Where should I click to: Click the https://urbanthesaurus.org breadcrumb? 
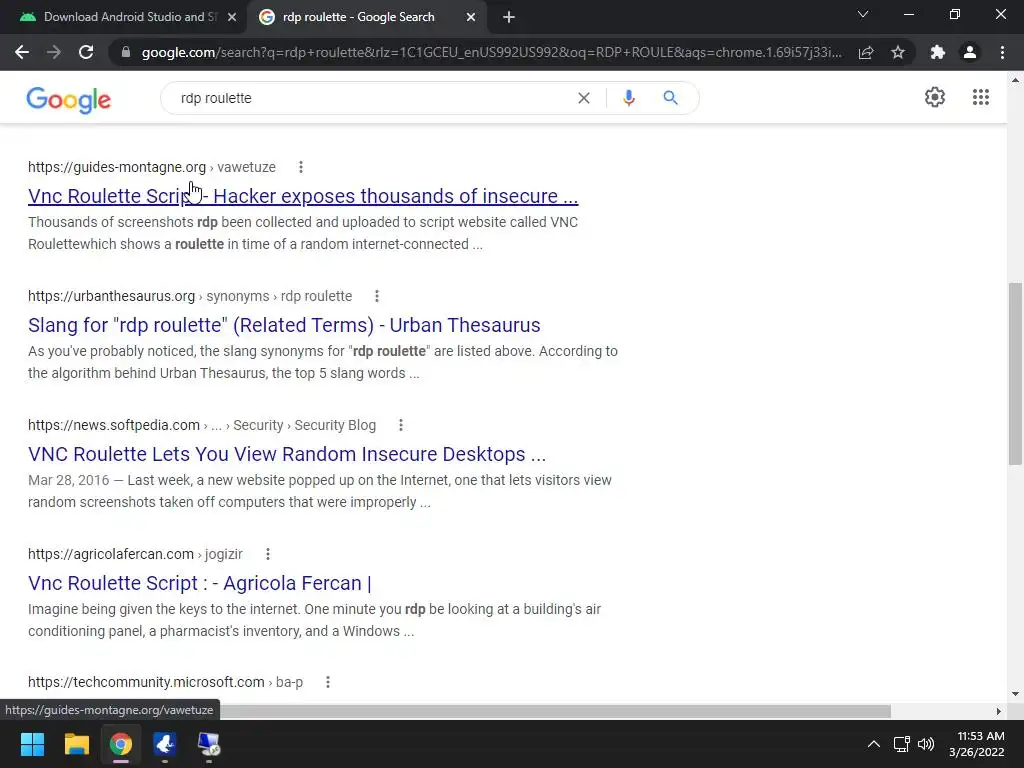112,296
